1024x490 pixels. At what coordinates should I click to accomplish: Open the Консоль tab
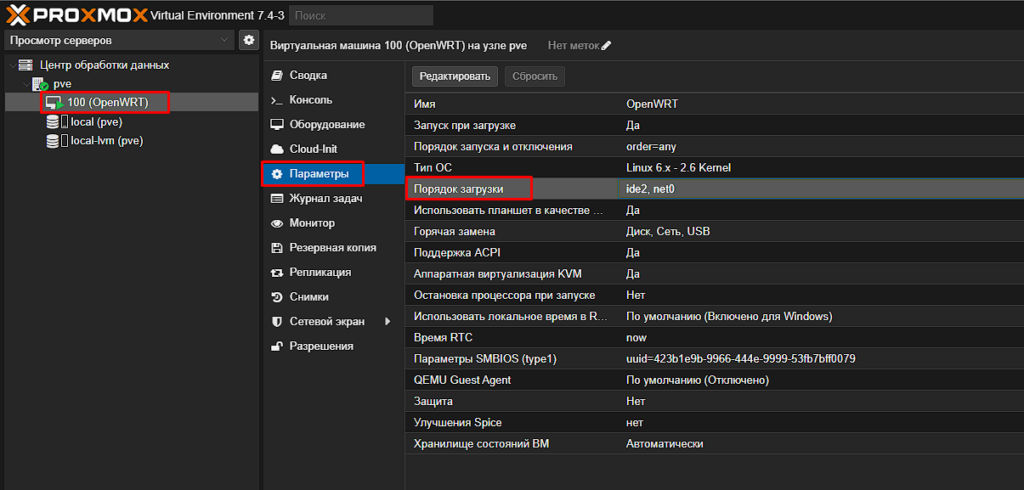tap(334, 100)
